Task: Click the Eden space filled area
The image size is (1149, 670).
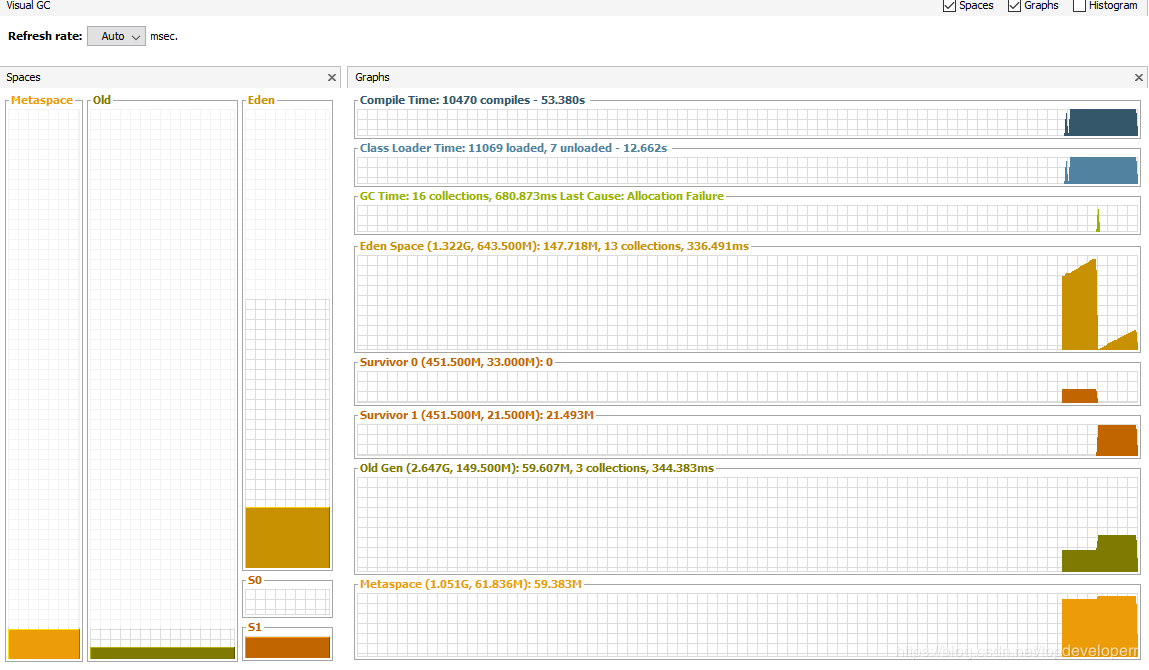Action: pos(287,537)
